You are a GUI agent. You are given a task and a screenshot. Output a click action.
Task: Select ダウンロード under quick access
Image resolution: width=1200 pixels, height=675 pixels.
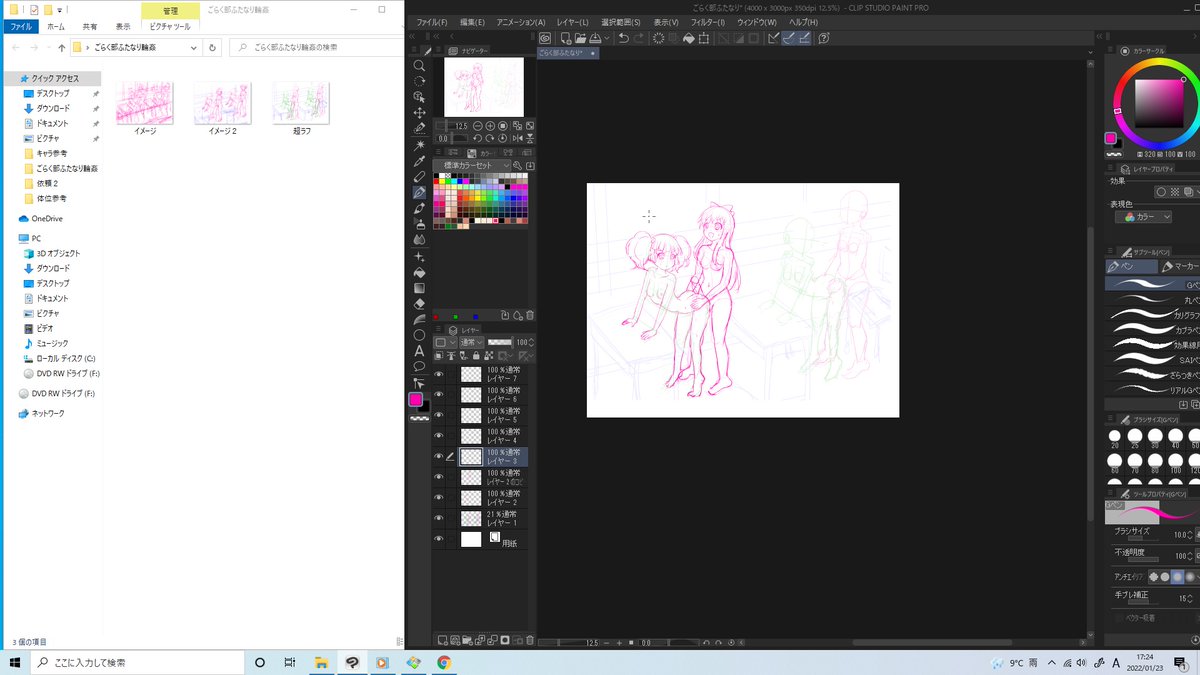(53, 108)
